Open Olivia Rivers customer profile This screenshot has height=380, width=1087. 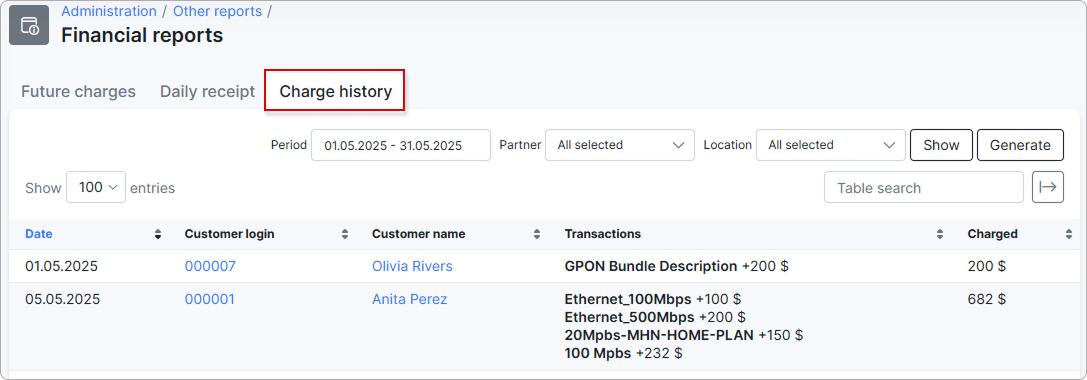412,266
